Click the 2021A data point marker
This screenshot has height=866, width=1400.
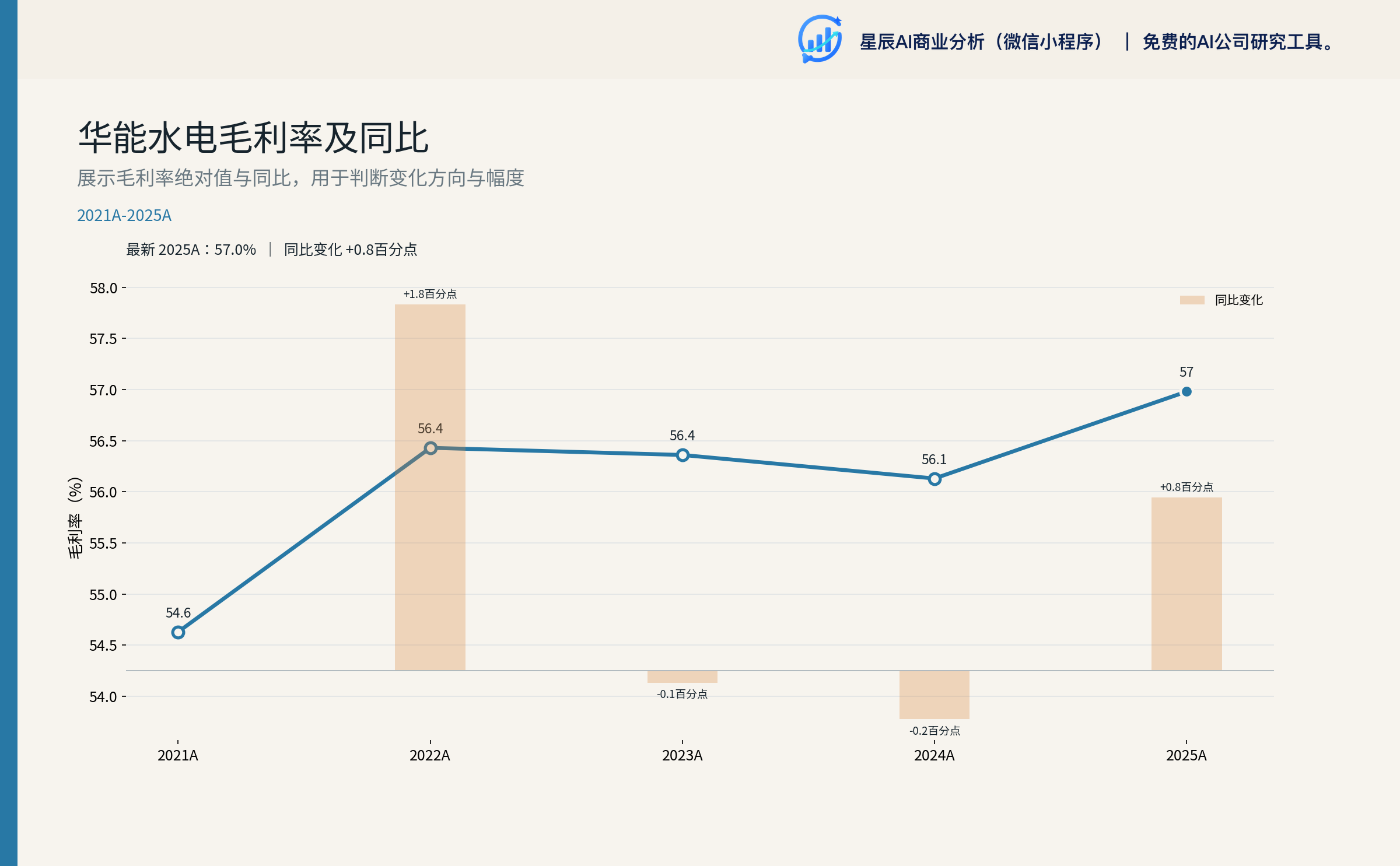[x=178, y=633]
